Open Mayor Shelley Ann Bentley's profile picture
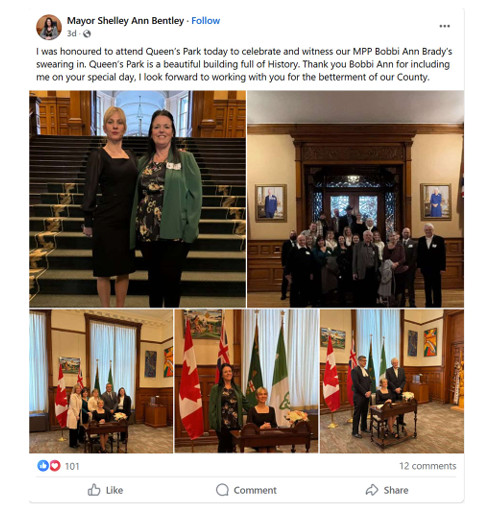This screenshot has height=517, width=485. pos(49,27)
